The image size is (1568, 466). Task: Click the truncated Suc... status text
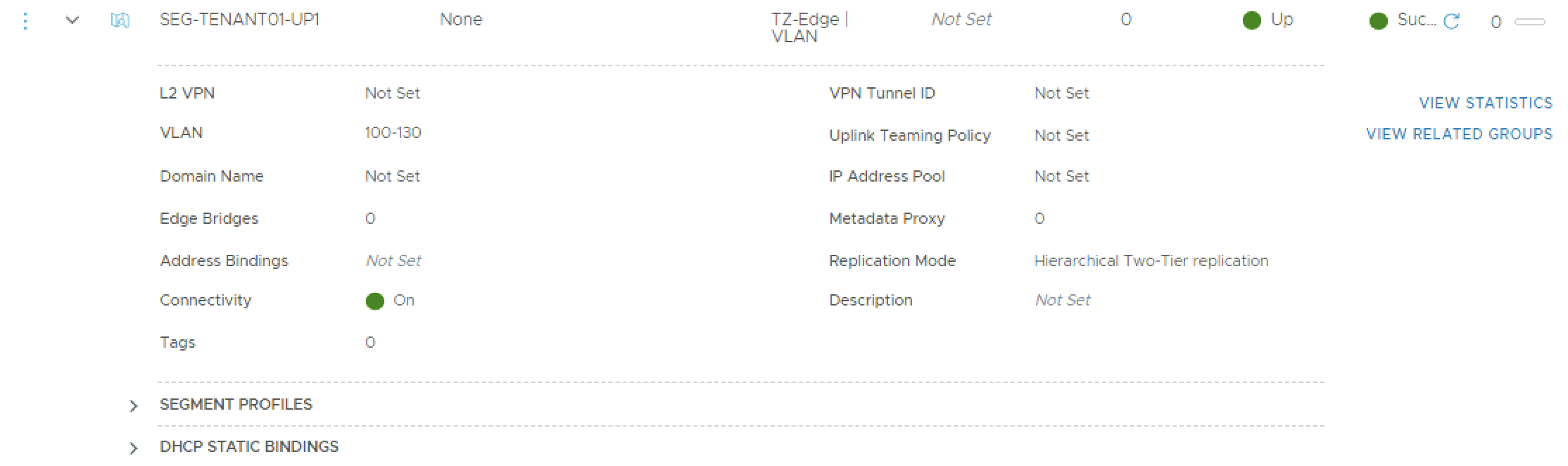1416,20
